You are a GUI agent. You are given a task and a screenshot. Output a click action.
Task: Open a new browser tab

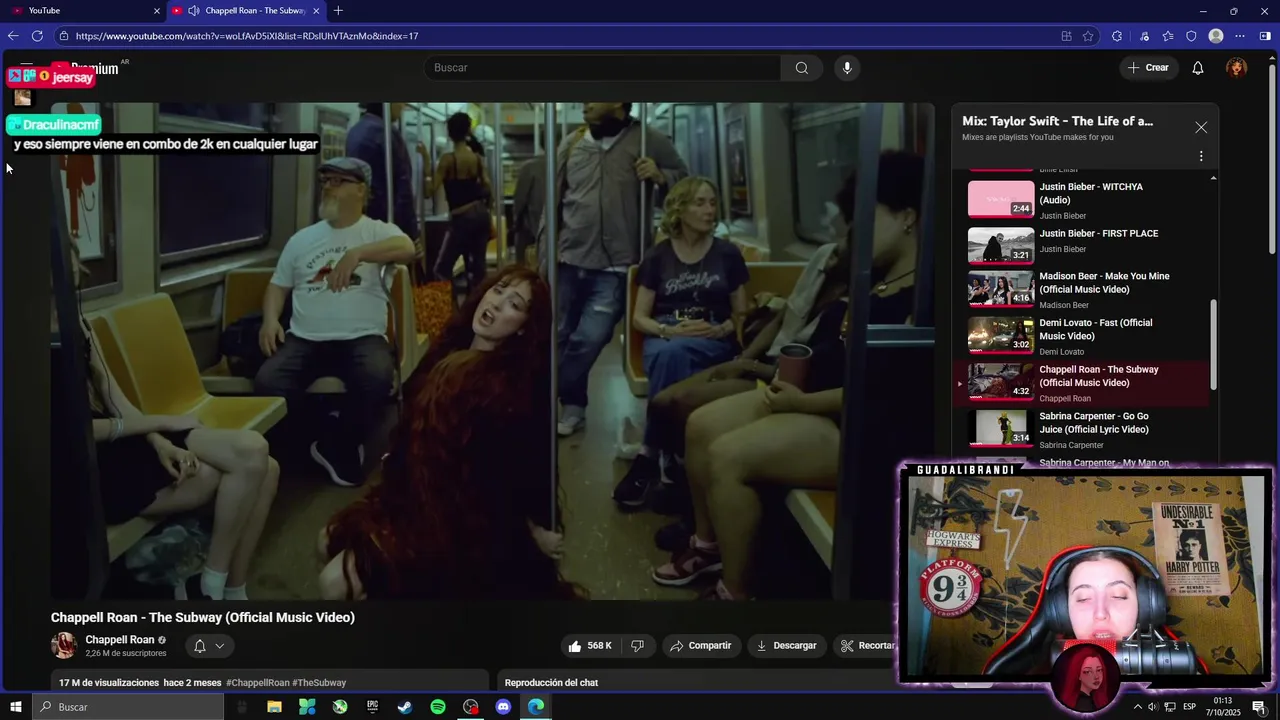[x=338, y=11]
